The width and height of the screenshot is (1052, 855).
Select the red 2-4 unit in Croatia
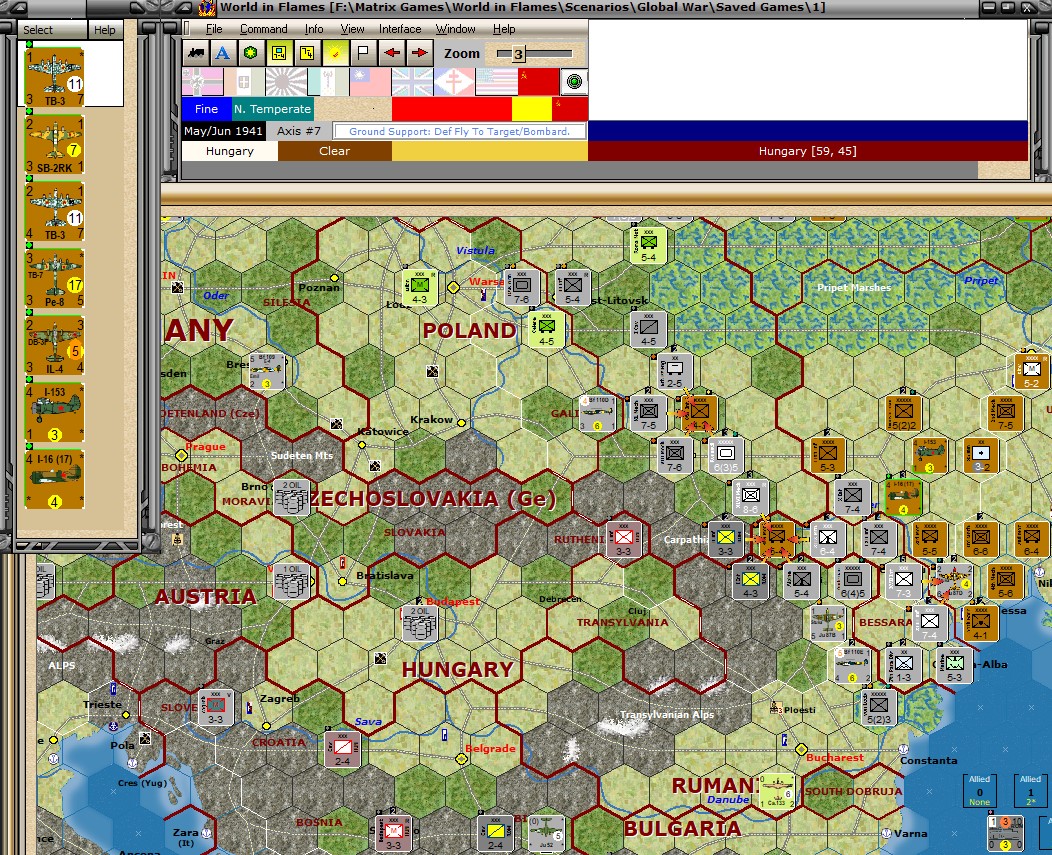point(343,749)
